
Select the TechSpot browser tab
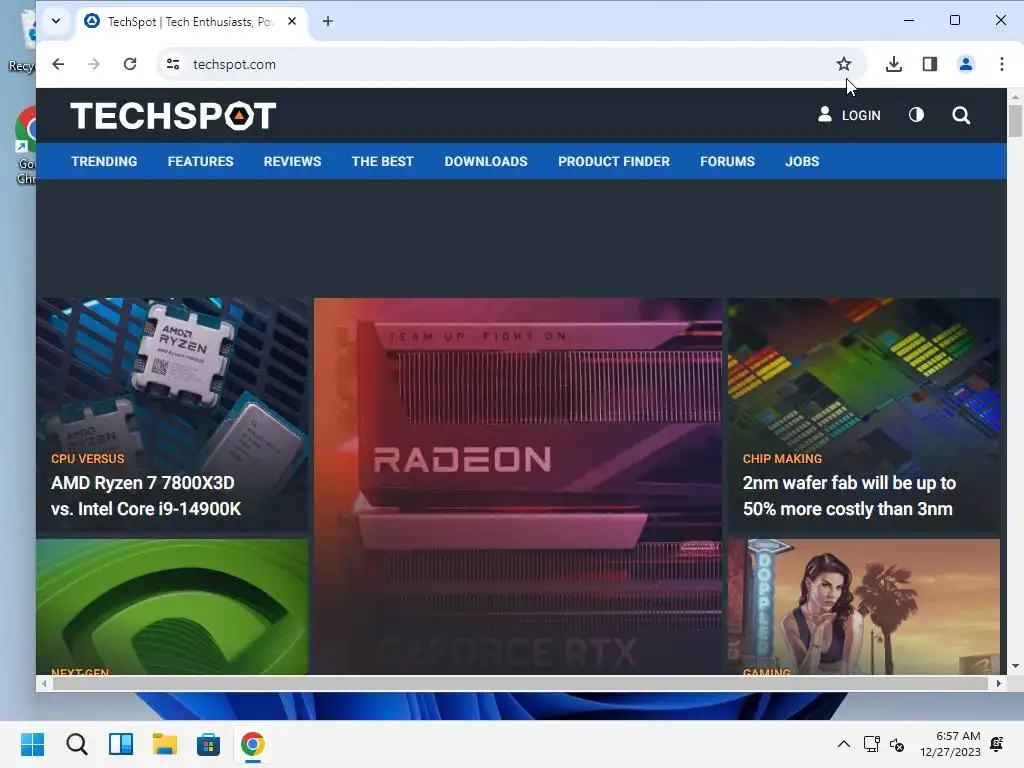(x=191, y=22)
